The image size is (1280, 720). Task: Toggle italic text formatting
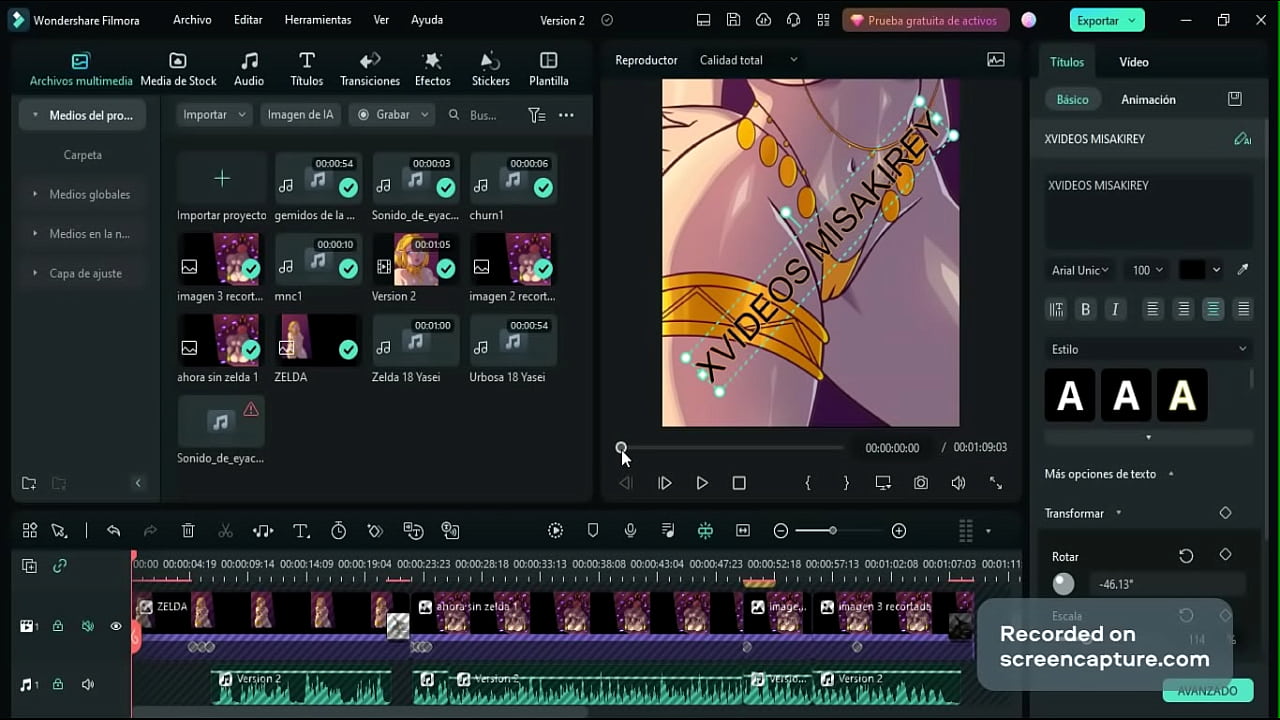[1115, 310]
